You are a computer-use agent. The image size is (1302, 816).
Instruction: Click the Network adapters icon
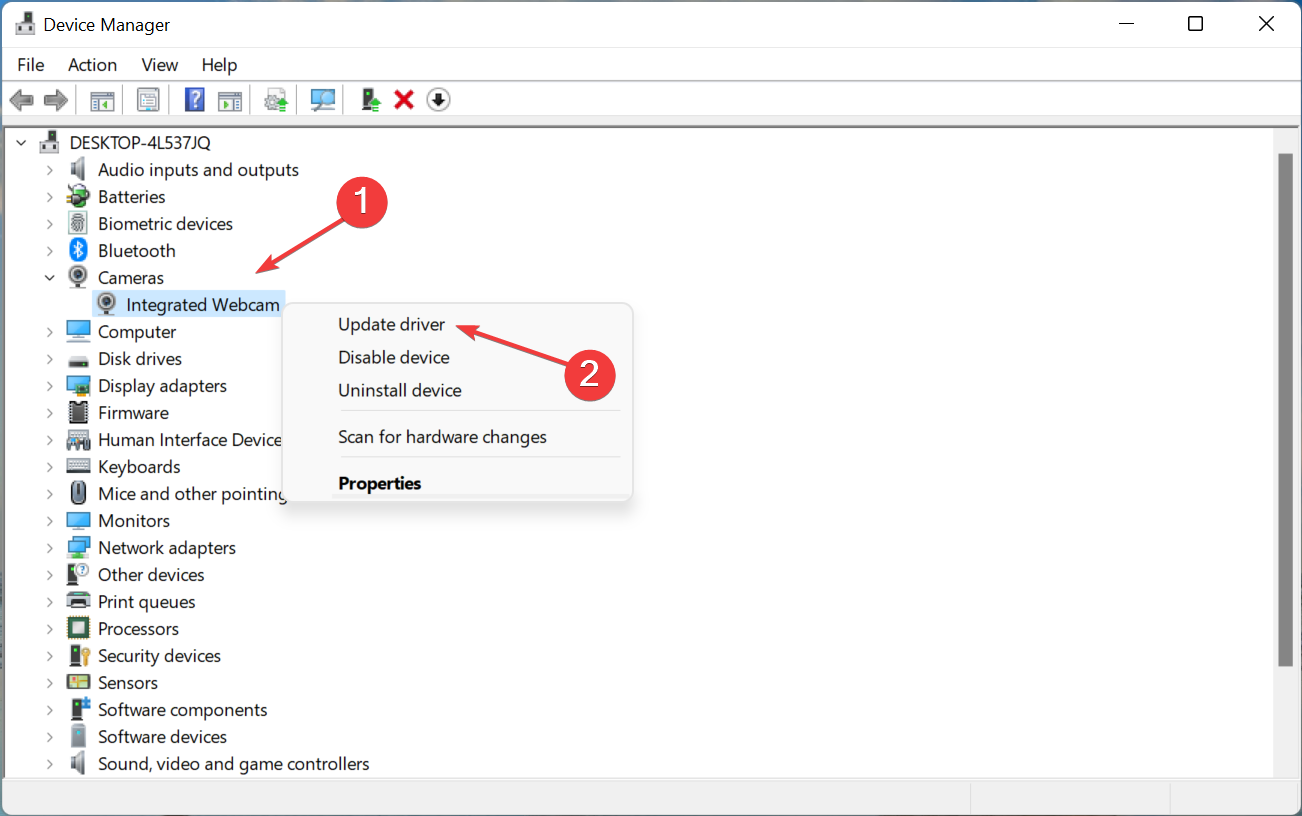pyautogui.click(x=78, y=547)
